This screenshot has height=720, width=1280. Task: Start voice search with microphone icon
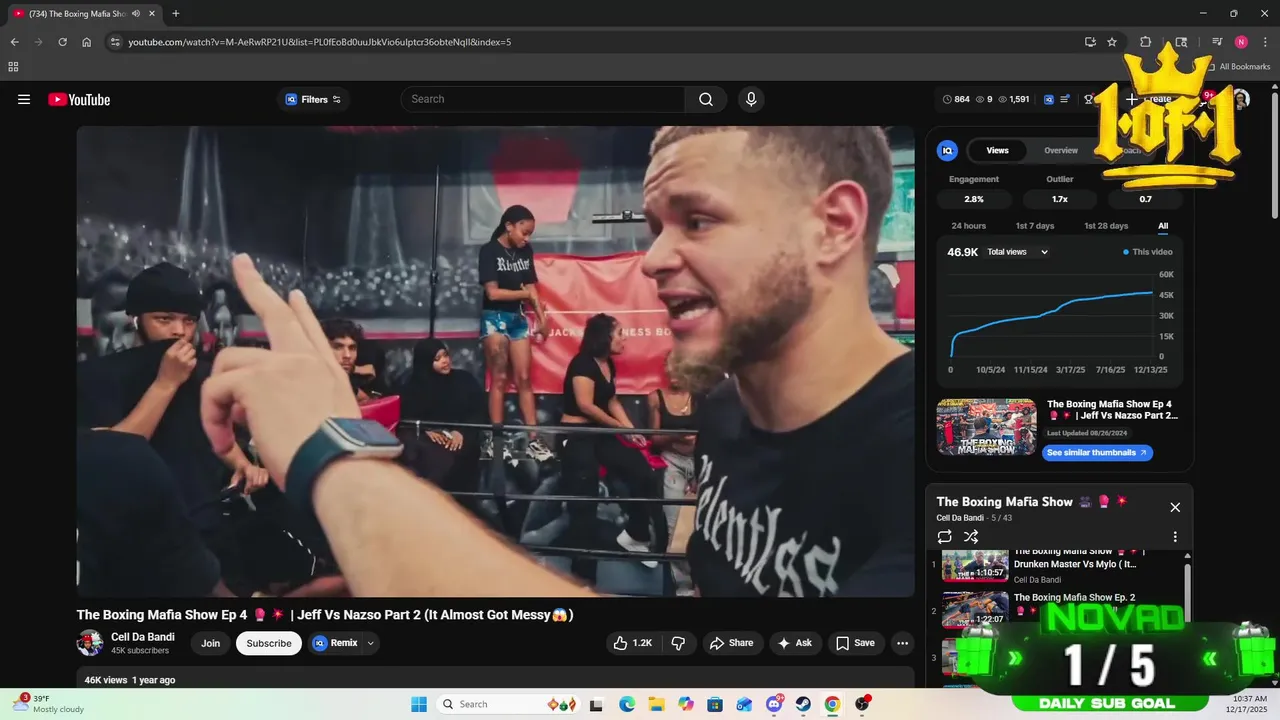(x=751, y=99)
